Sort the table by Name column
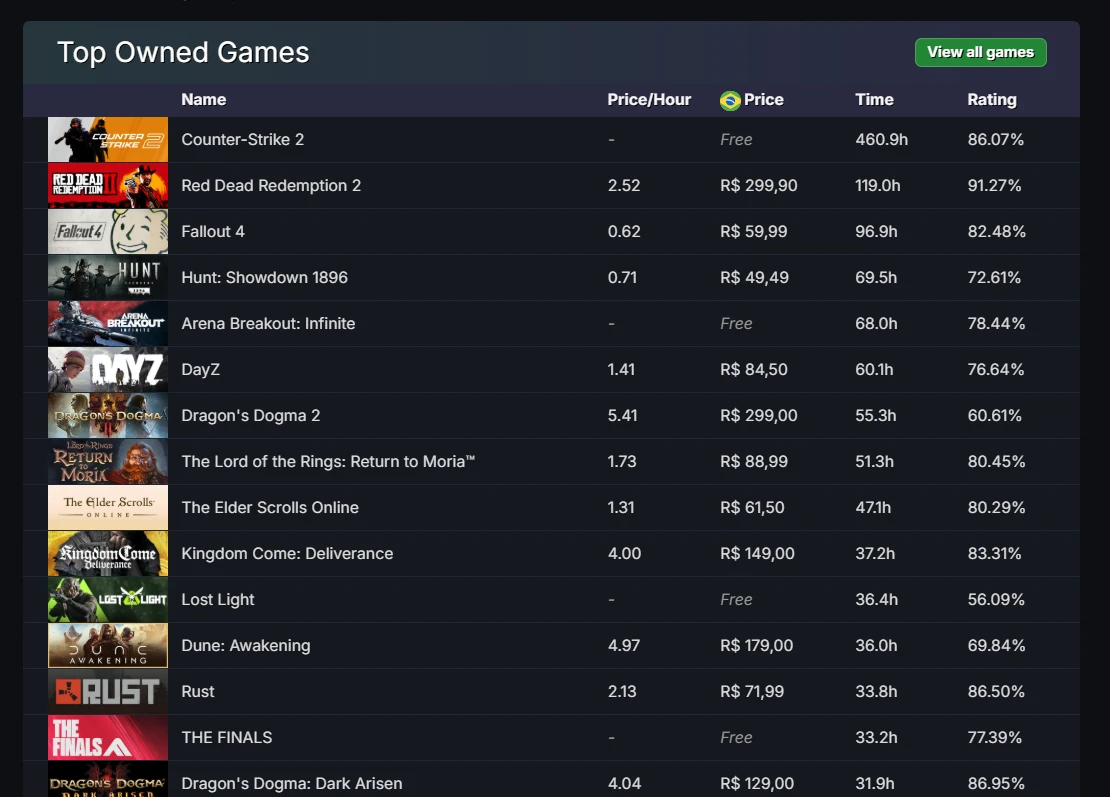 tap(204, 100)
